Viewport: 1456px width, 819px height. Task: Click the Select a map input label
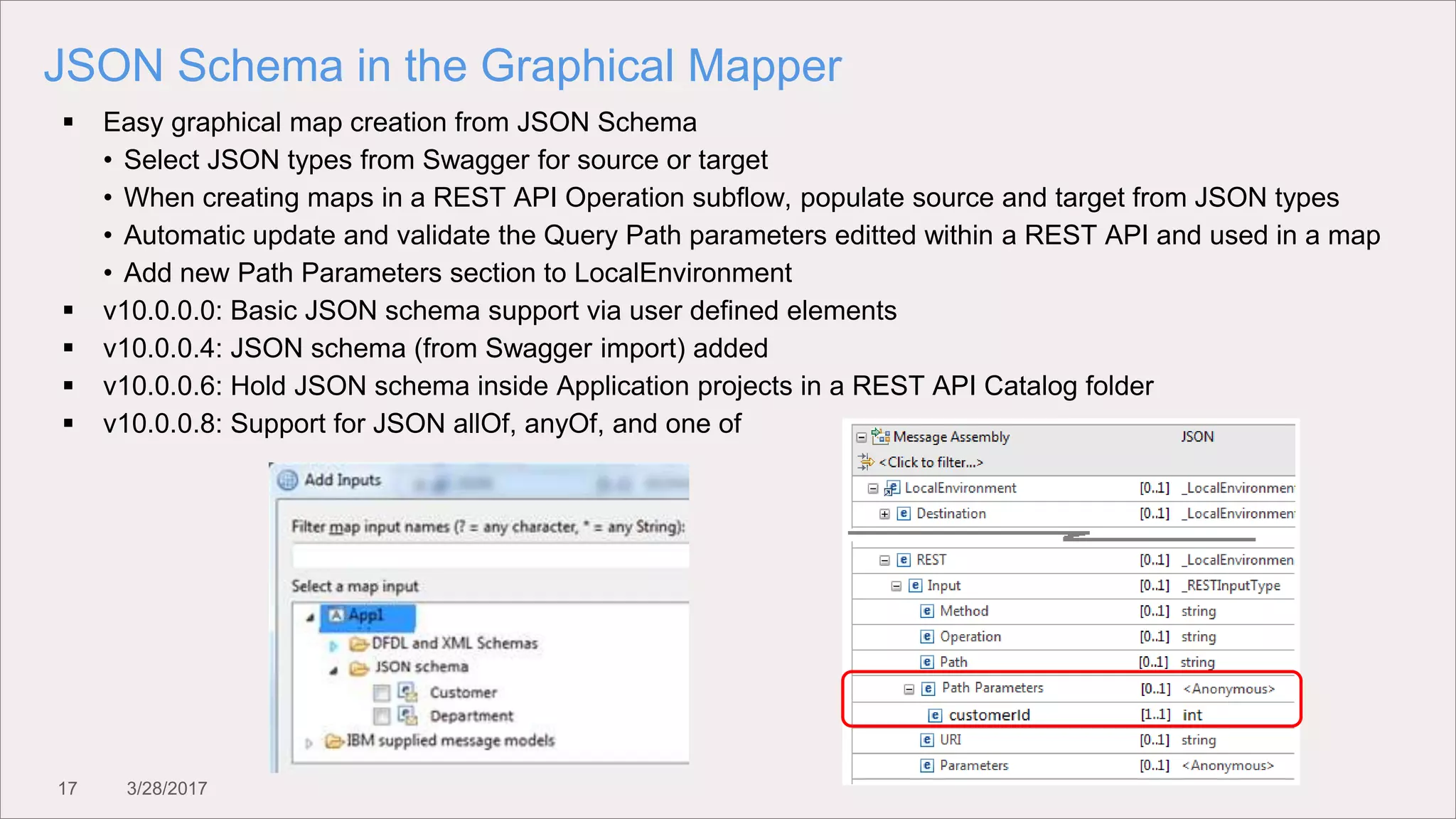(x=355, y=587)
